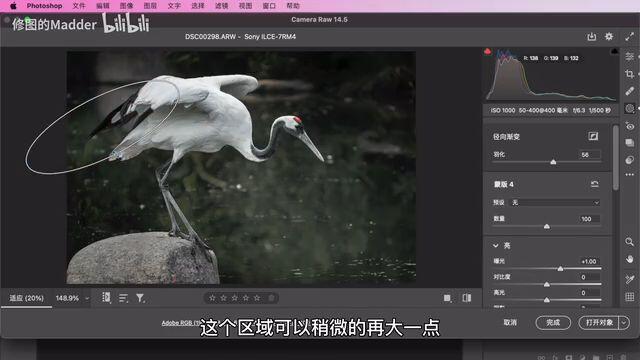Click the exposure 曝光 slider handle

[x=560, y=269]
